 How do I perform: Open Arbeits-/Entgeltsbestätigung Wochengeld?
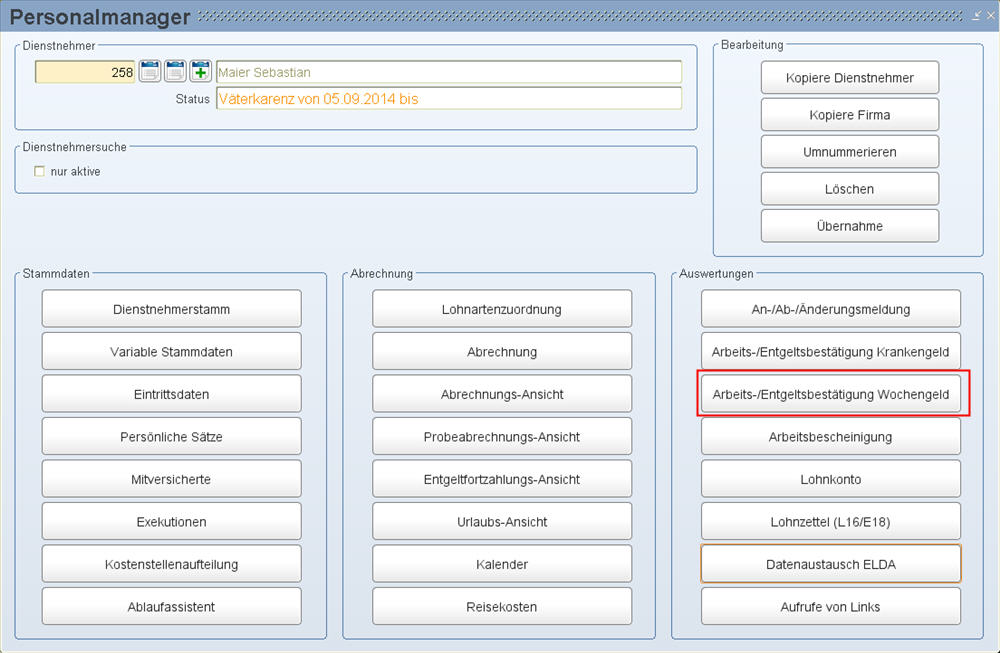point(831,394)
